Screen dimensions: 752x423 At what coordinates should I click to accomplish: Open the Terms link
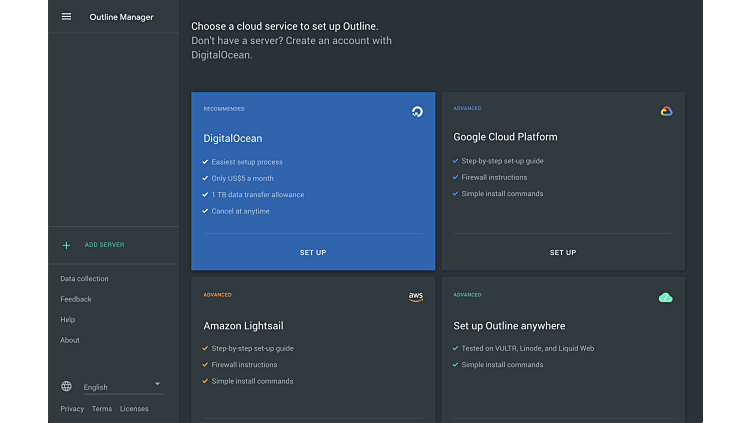pyautogui.click(x=102, y=409)
